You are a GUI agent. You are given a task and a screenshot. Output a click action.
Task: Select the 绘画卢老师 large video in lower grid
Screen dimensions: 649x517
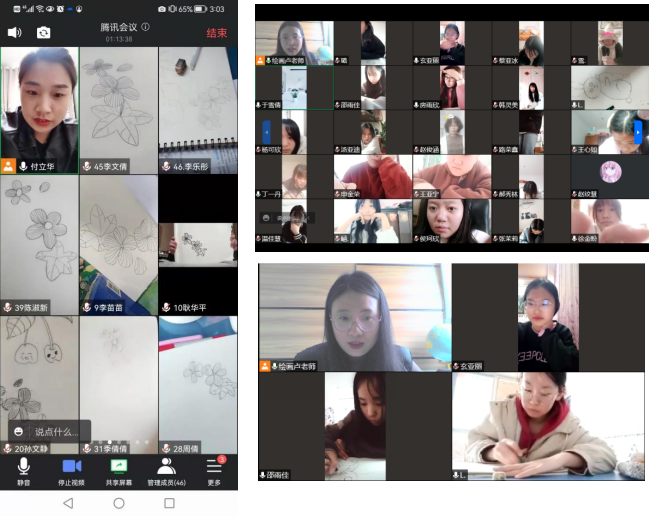[x=353, y=317]
